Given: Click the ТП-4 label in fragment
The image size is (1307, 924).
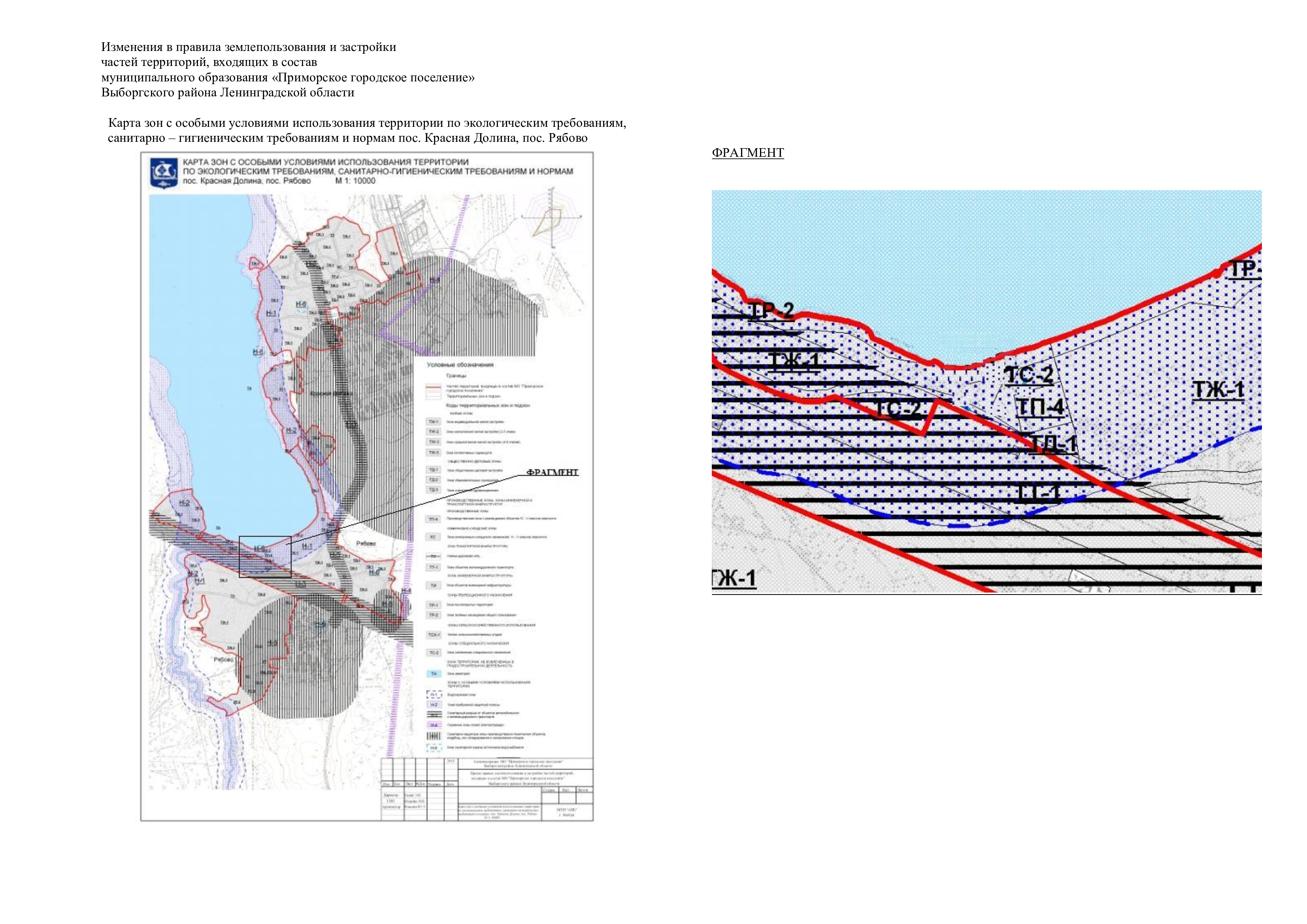Looking at the screenshot, I should (1040, 407).
